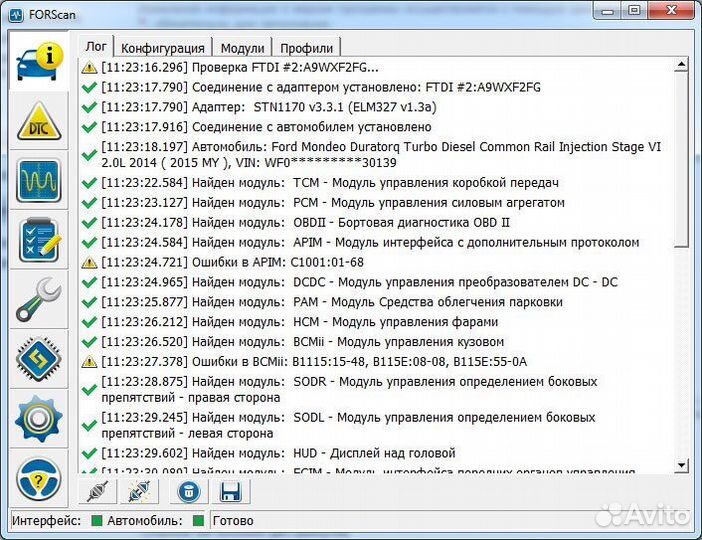Click the green Интерфейс status indicator
The height and width of the screenshot is (540, 702).
[x=97, y=520]
